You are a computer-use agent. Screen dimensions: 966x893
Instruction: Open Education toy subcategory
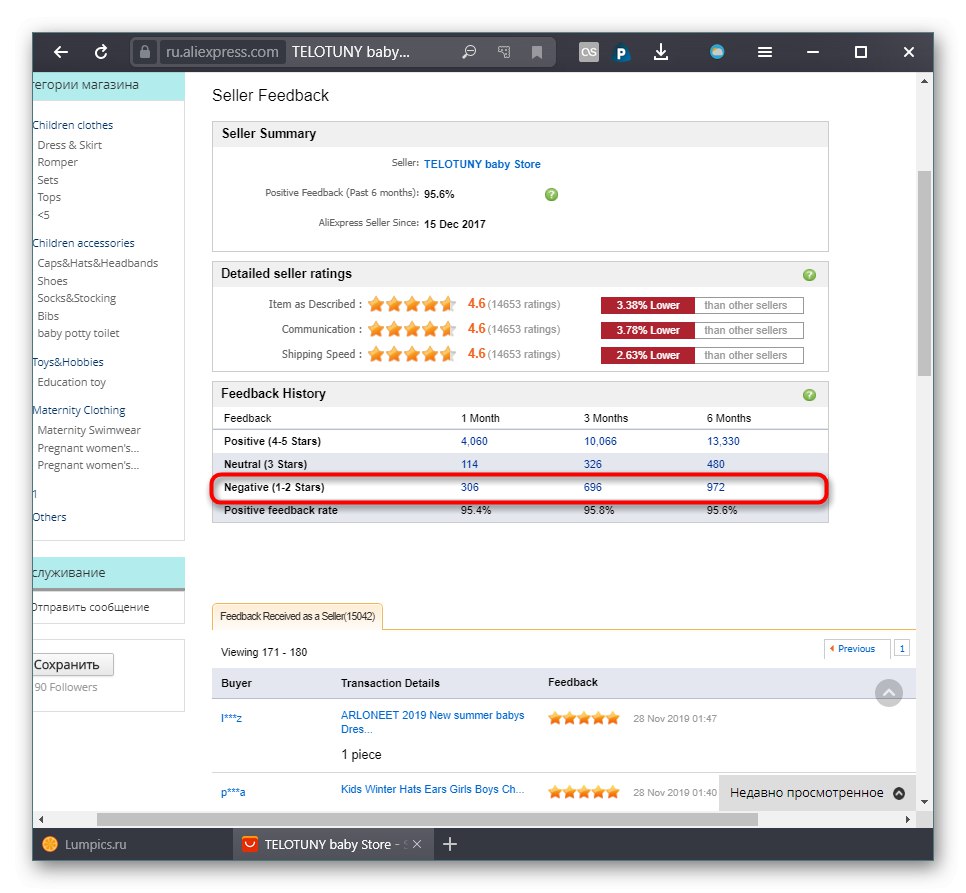pyautogui.click(x=71, y=382)
